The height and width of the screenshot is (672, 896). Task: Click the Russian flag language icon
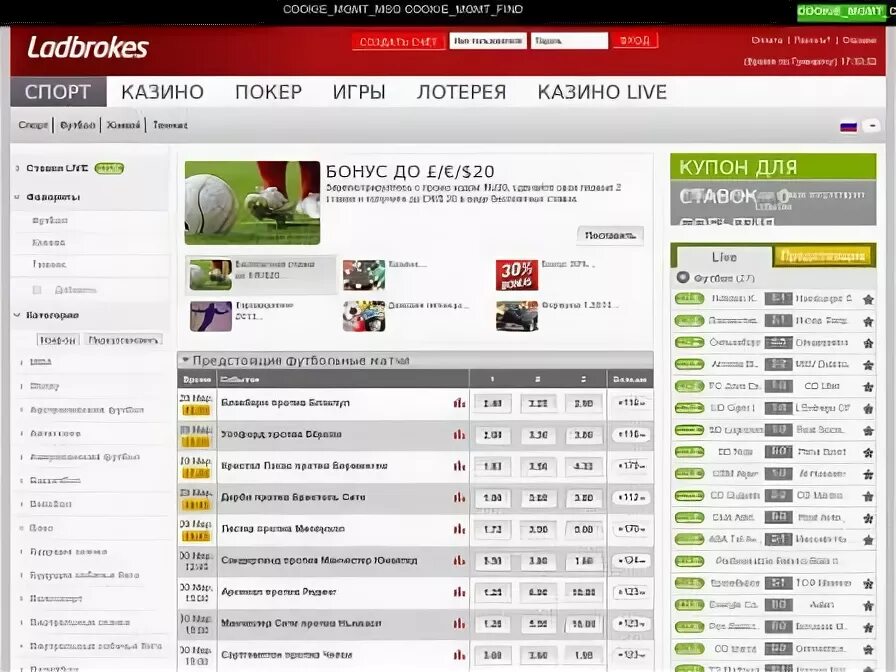click(x=849, y=126)
